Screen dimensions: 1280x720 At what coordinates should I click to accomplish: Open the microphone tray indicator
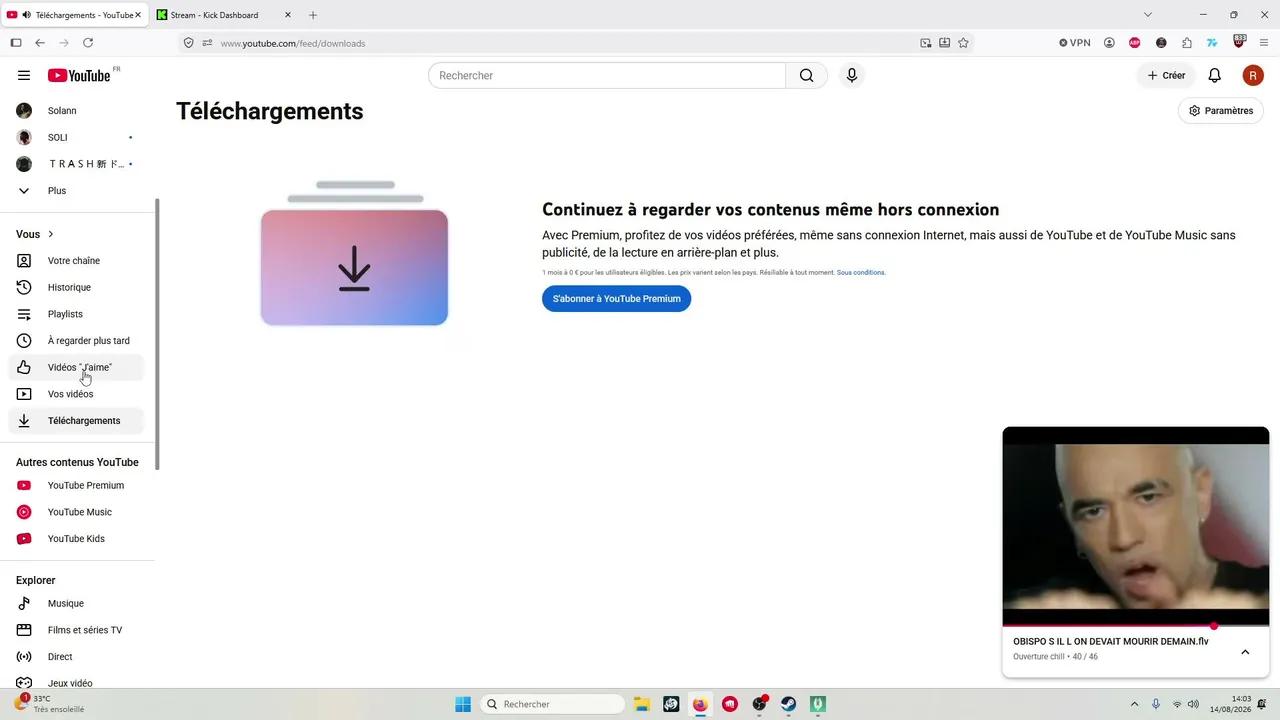[x=1156, y=704]
